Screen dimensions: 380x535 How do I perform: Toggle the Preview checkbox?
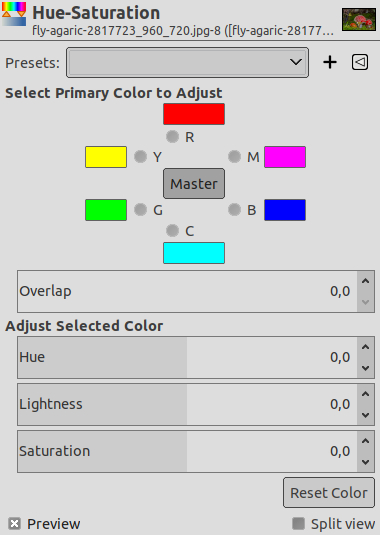coord(15,524)
